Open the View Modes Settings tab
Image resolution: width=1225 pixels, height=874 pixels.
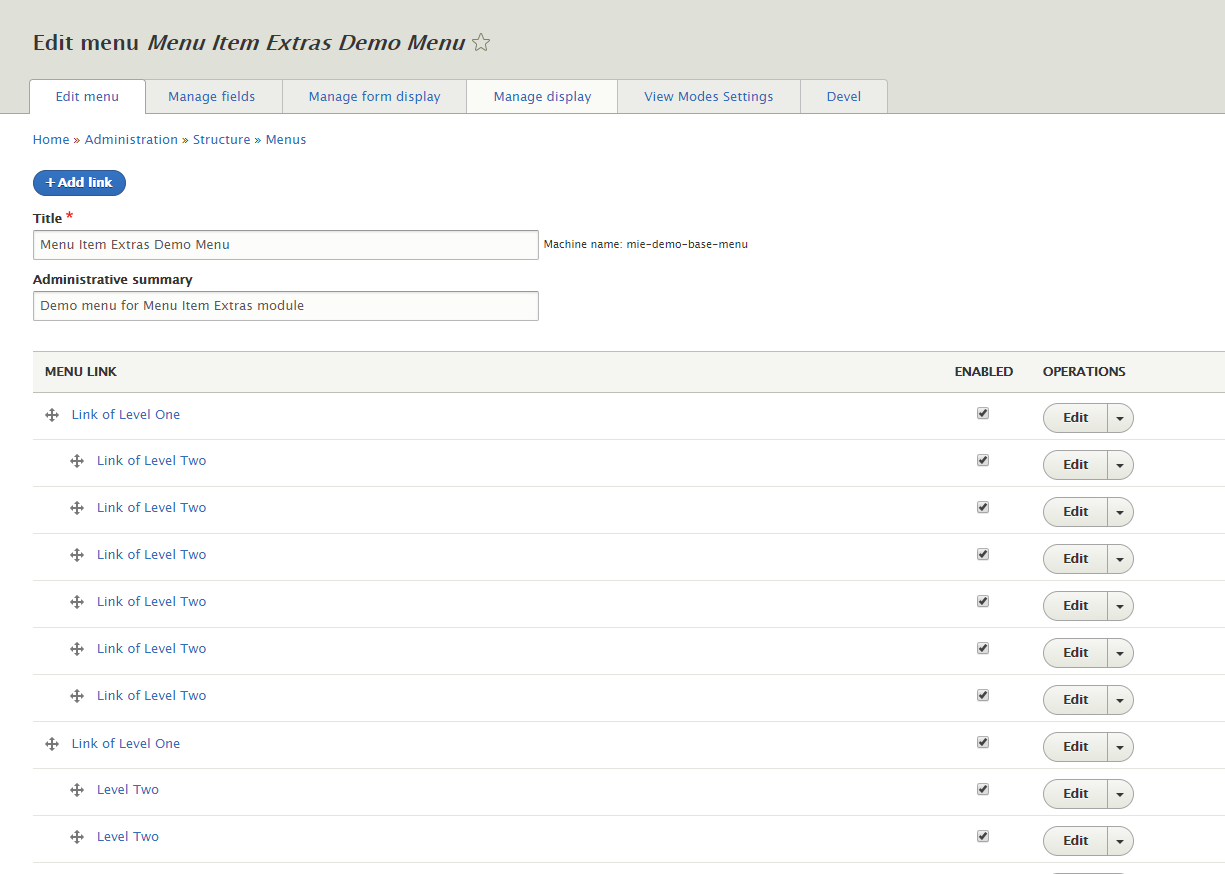(709, 97)
